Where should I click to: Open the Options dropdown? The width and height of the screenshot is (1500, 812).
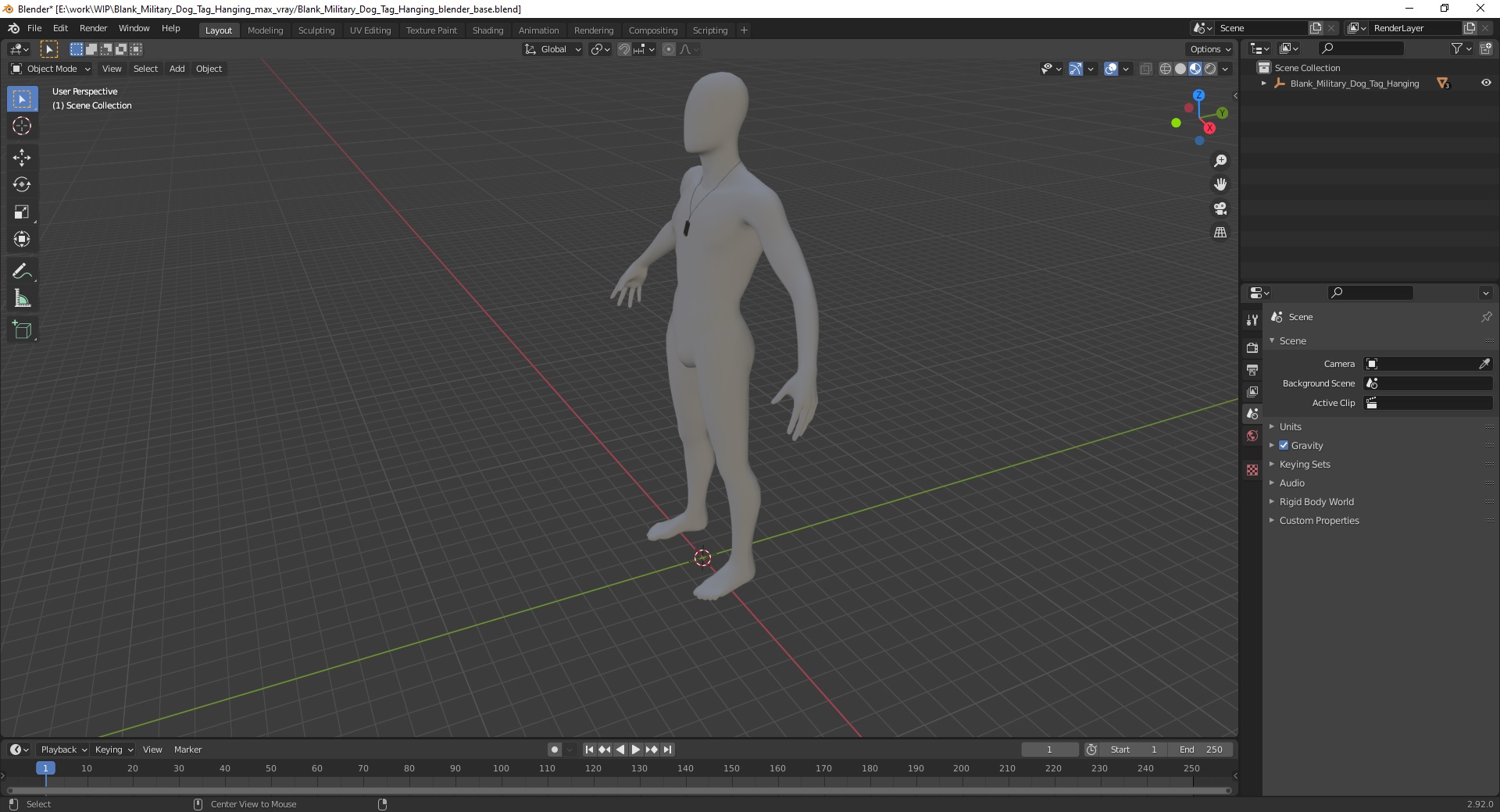click(x=1210, y=49)
